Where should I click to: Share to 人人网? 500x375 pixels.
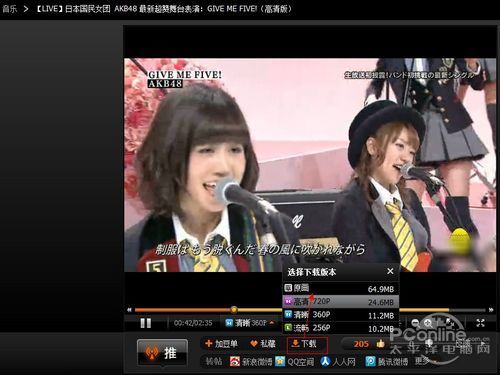coord(338,361)
